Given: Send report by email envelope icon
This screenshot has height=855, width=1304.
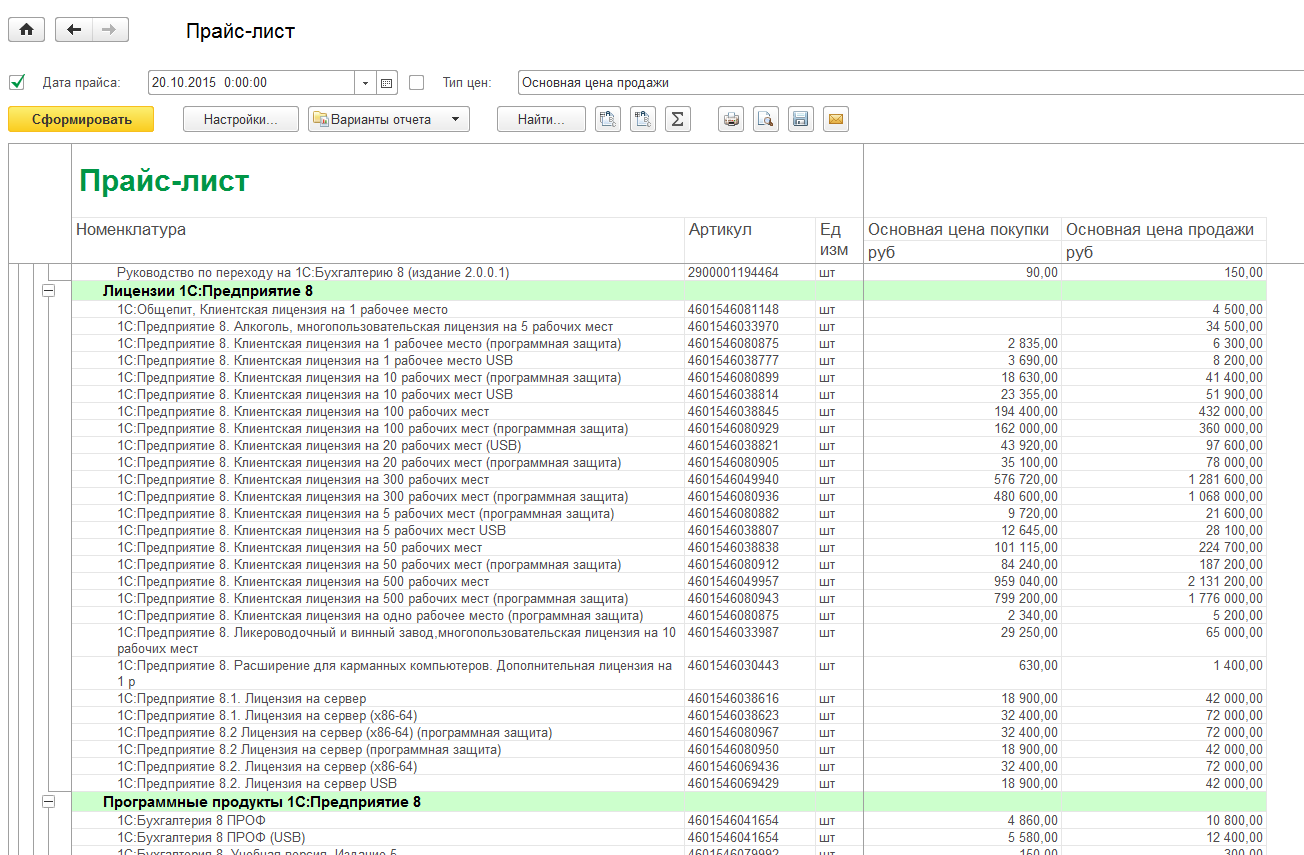Looking at the screenshot, I should coord(836,120).
